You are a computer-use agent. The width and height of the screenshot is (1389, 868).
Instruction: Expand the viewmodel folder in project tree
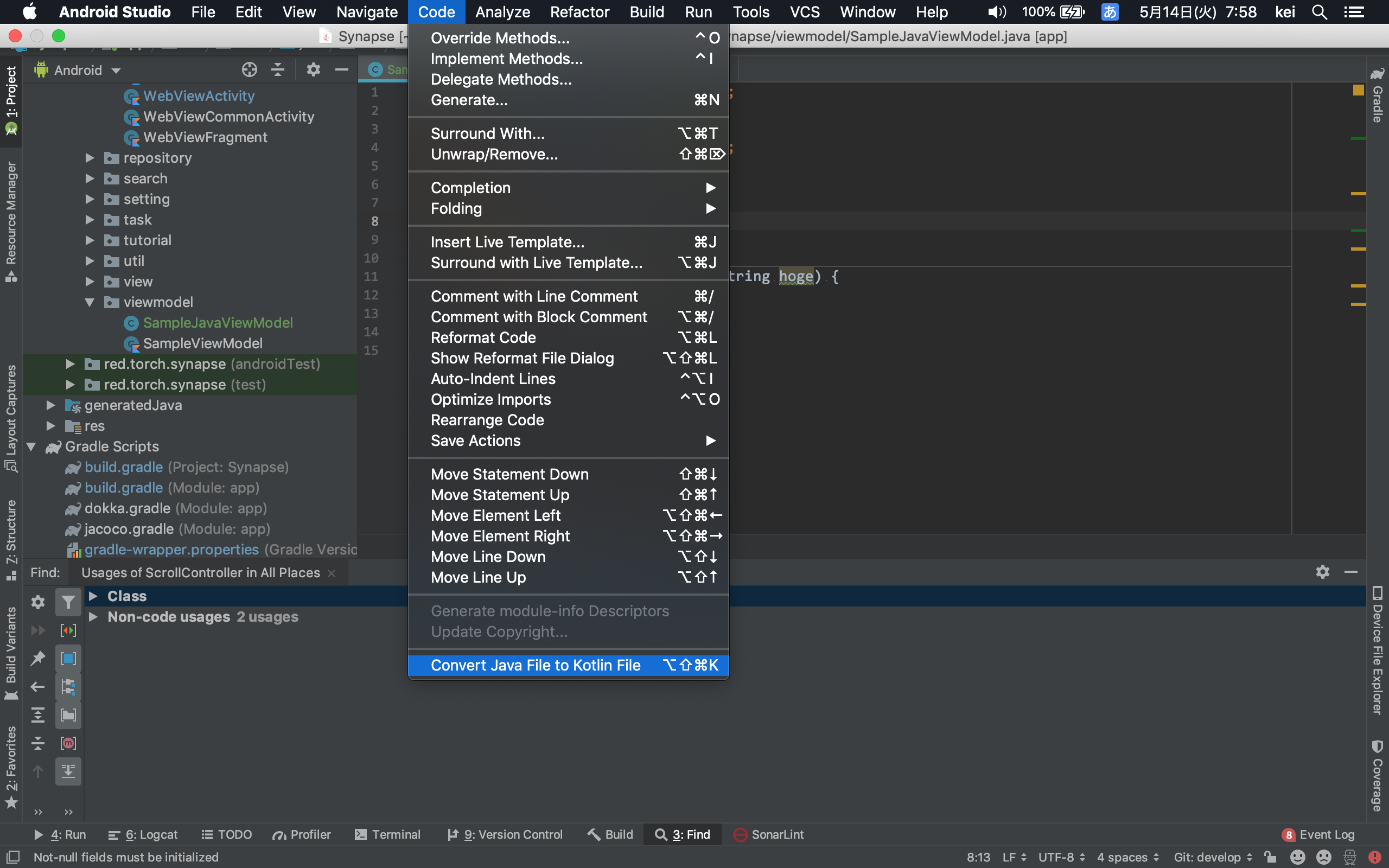point(89,302)
